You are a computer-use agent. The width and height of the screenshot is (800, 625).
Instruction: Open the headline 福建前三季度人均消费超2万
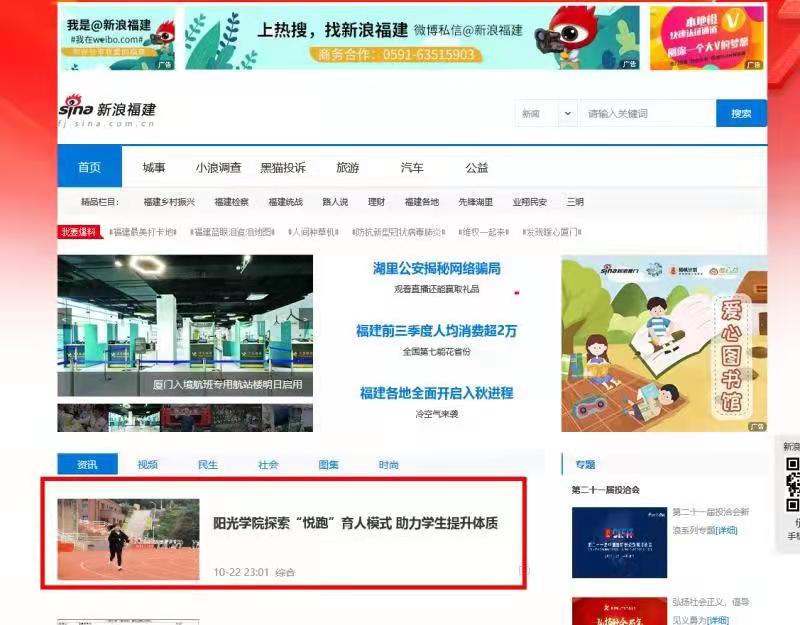(x=437, y=331)
